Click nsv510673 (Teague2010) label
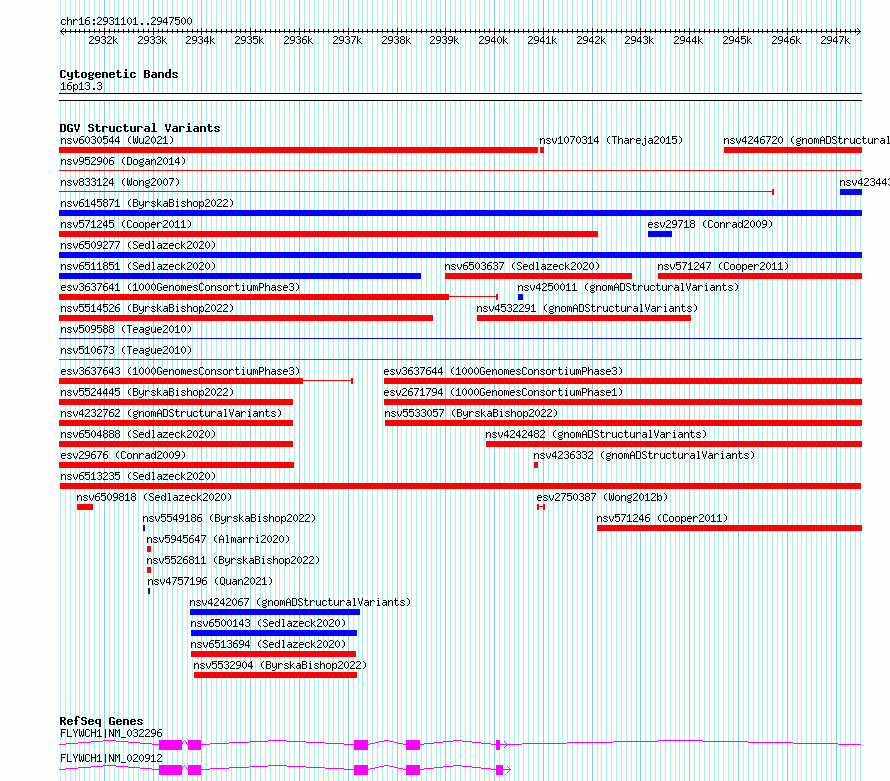890x781 pixels. click(x=126, y=350)
